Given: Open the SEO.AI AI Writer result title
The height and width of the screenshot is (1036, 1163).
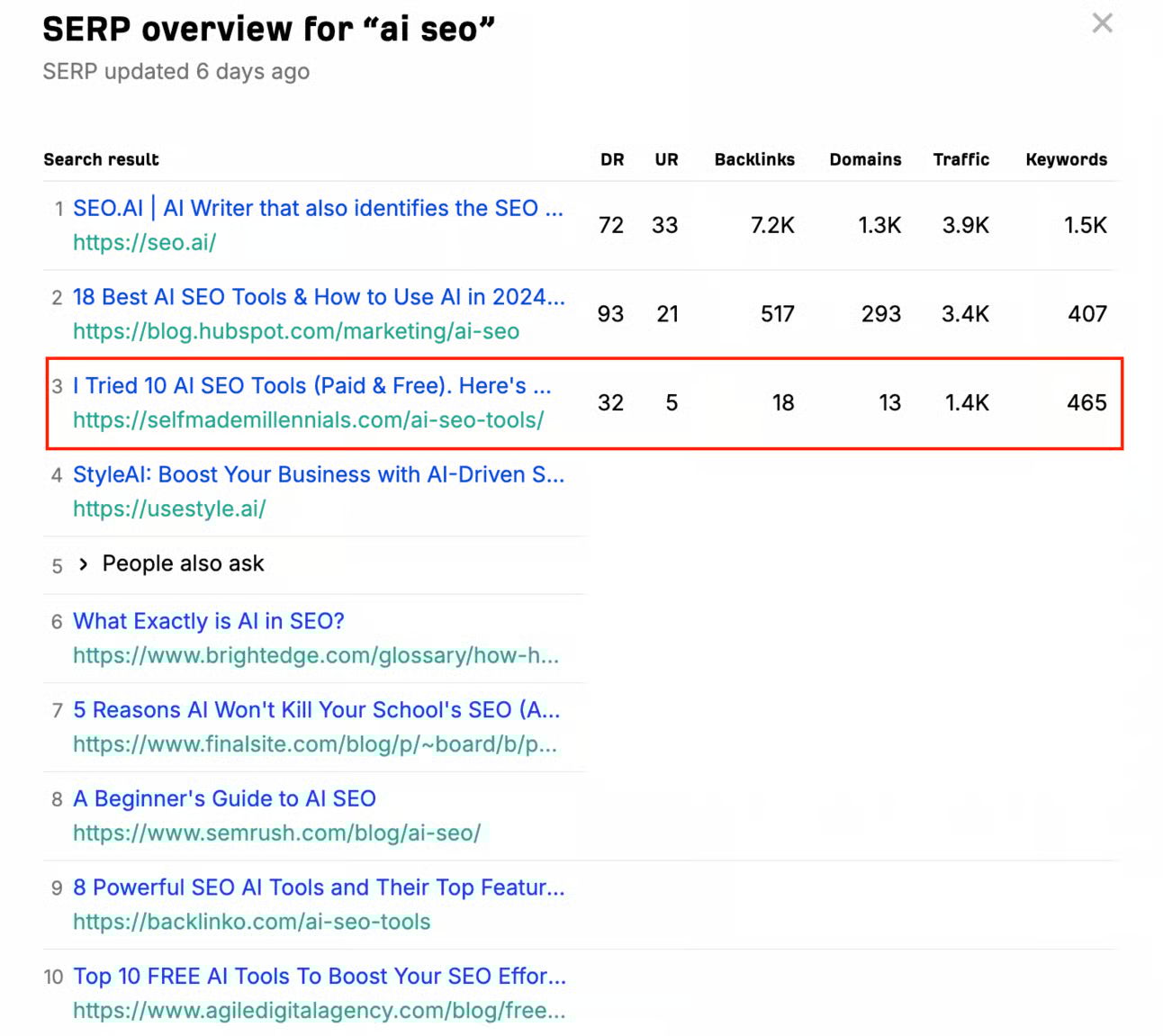Looking at the screenshot, I should point(318,208).
